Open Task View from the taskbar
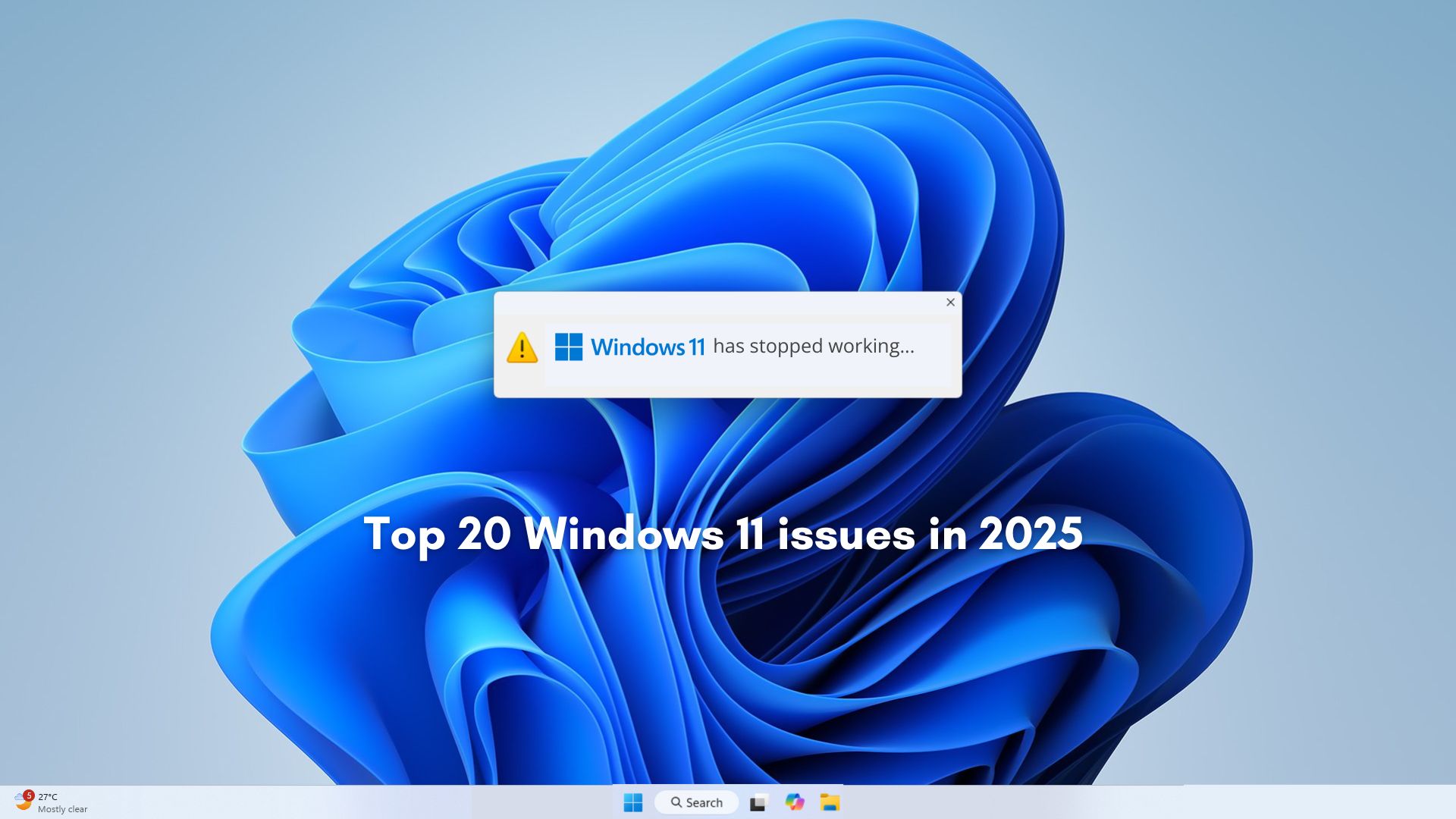1456x819 pixels. tap(758, 802)
